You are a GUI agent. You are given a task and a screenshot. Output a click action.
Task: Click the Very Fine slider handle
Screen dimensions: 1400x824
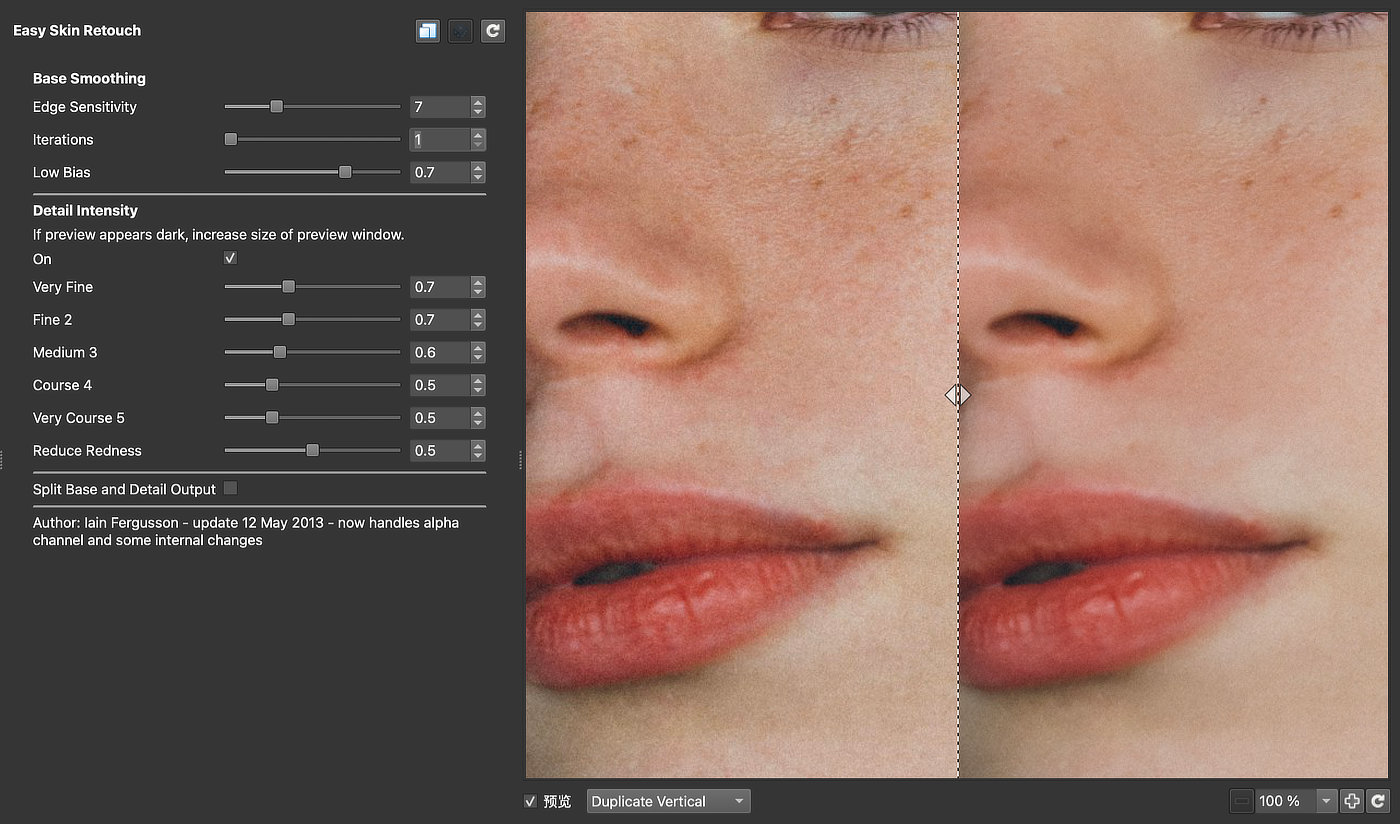tap(288, 287)
